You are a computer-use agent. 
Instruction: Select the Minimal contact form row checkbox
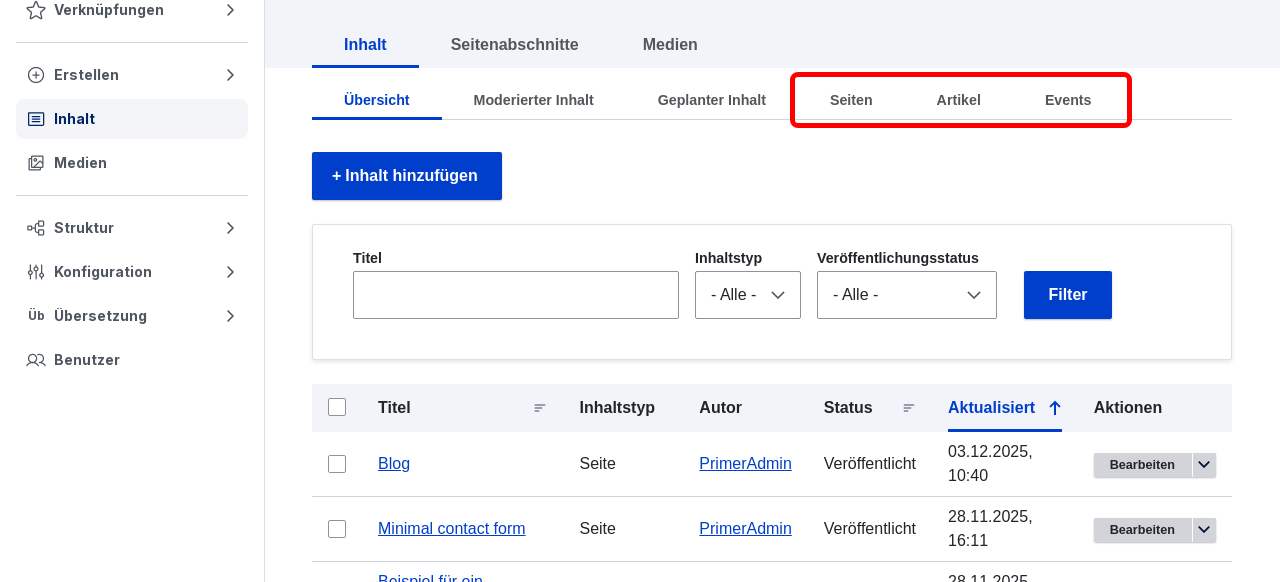pyautogui.click(x=337, y=529)
